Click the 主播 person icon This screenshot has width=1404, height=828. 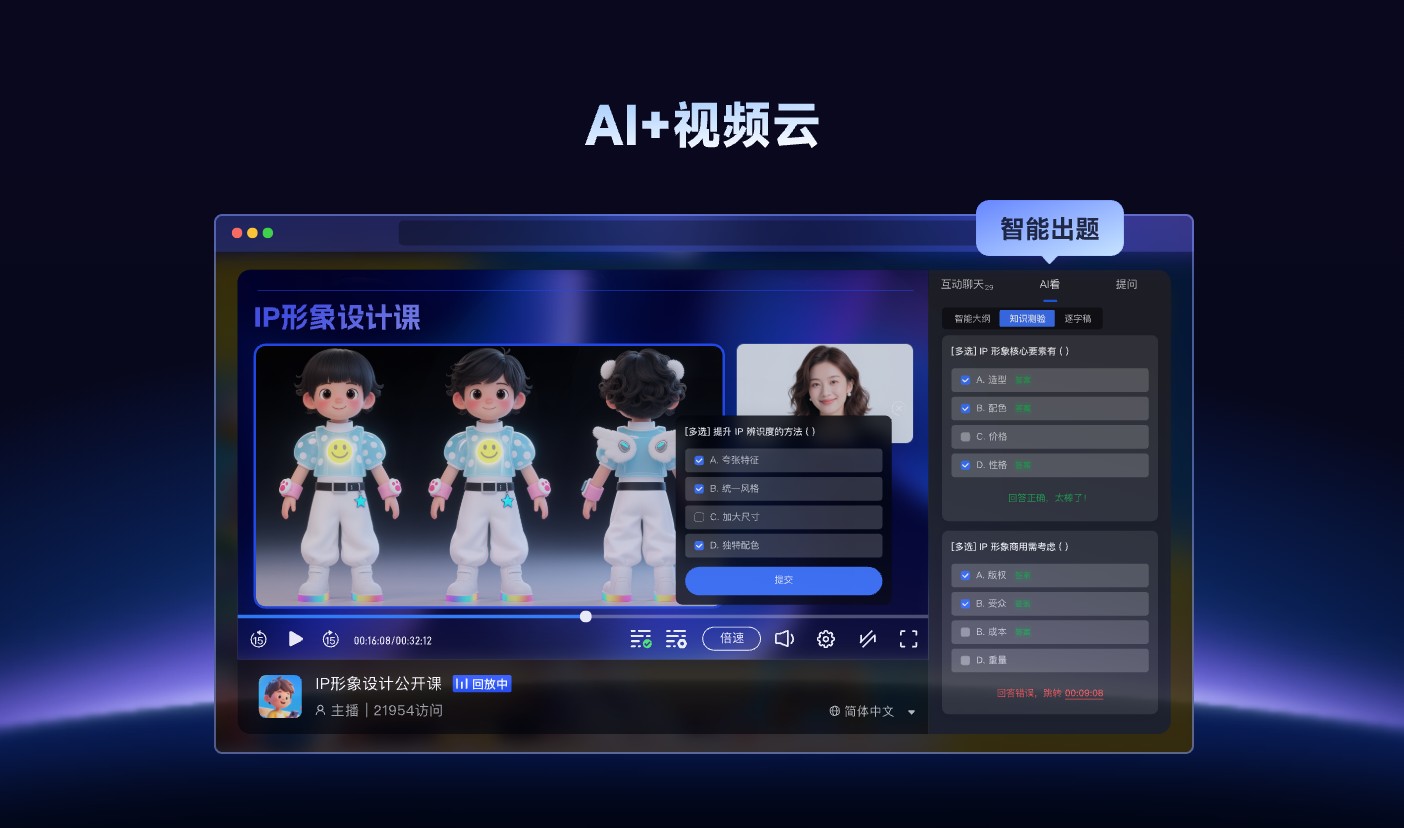pos(320,710)
